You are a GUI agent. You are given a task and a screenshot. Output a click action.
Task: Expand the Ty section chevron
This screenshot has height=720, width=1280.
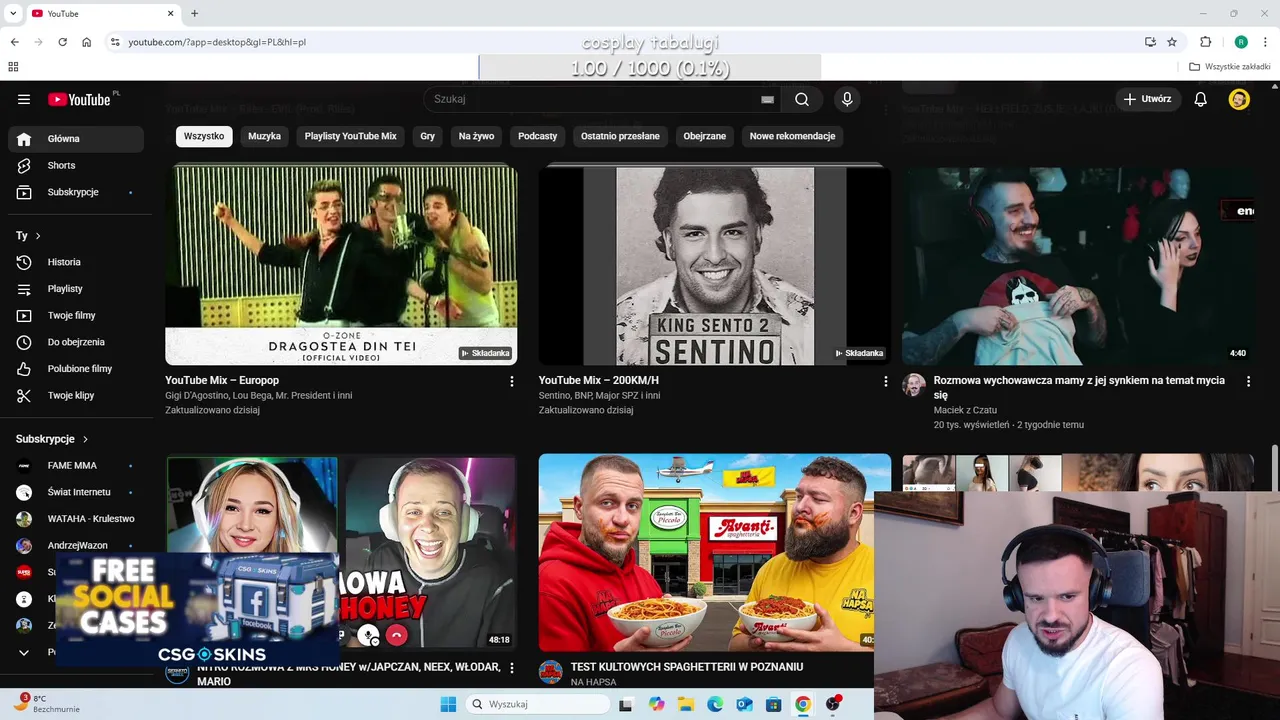click(38, 236)
